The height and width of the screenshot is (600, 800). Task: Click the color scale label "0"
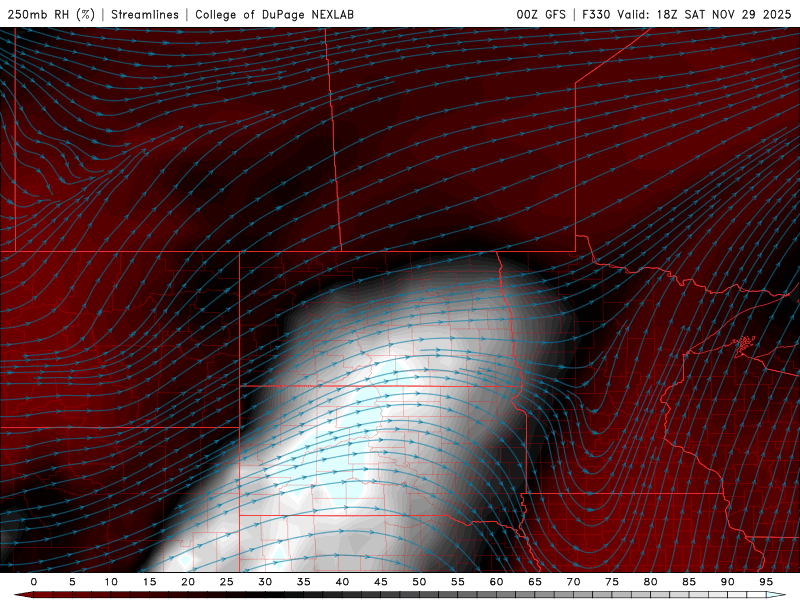point(34,582)
